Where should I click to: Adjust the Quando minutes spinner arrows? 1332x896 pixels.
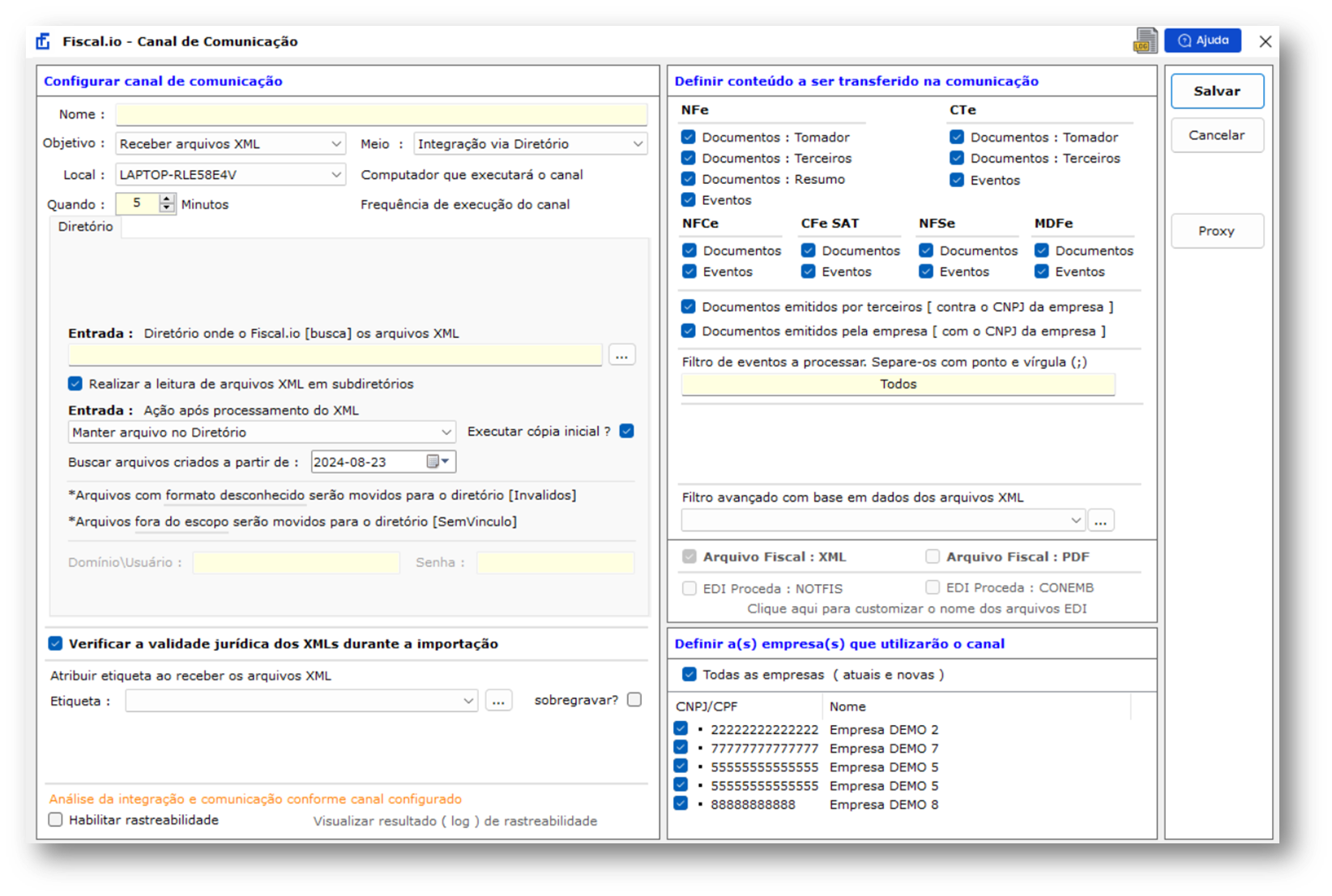pos(167,203)
